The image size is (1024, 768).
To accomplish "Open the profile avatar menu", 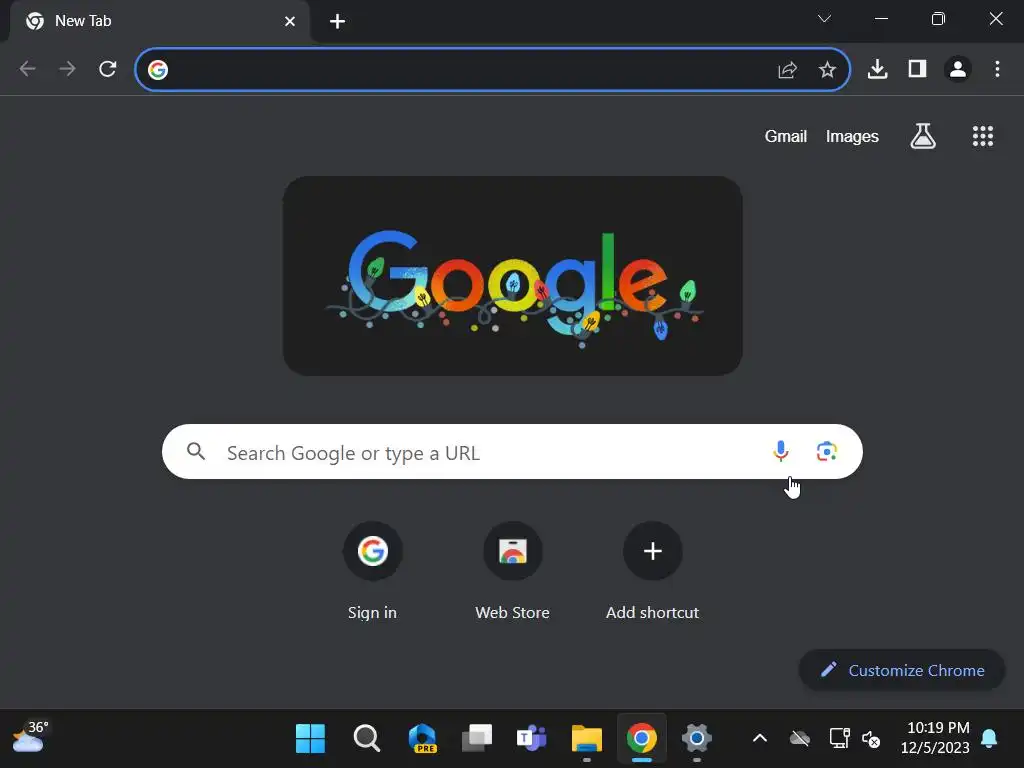I will click(x=957, y=69).
